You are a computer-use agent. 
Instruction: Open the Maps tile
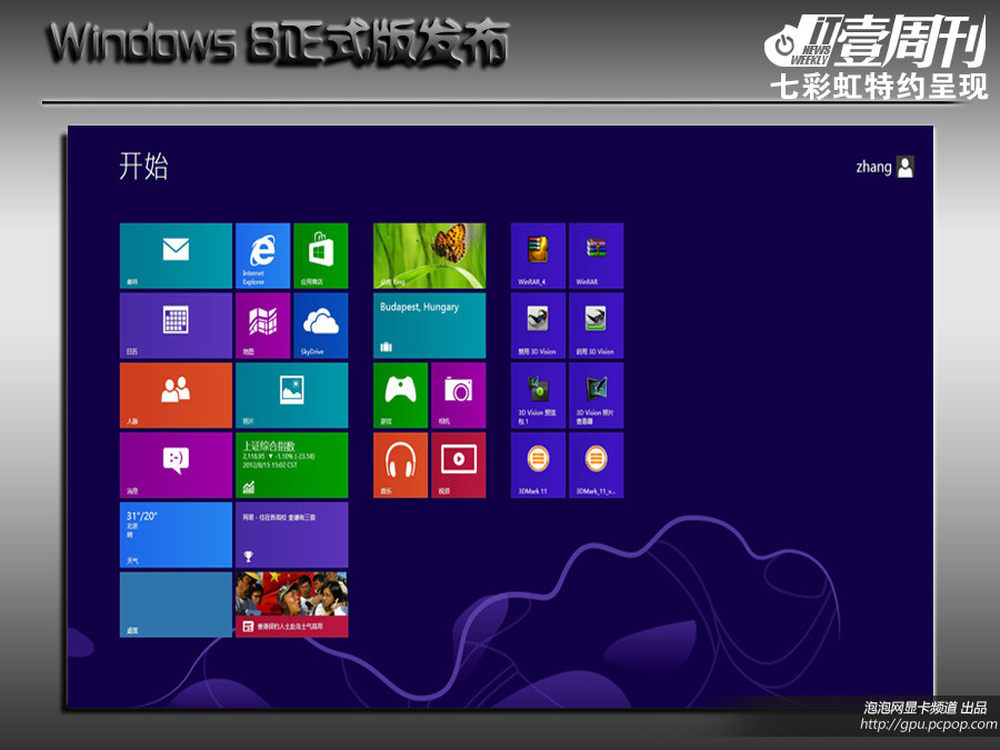pyautogui.click(x=263, y=326)
